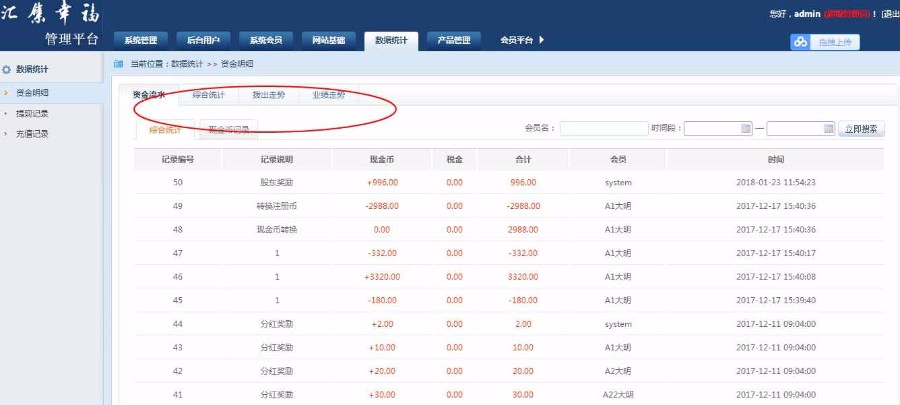Switch to the 系统管理 menu
This screenshot has width=900, height=405.
coord(141,40)
